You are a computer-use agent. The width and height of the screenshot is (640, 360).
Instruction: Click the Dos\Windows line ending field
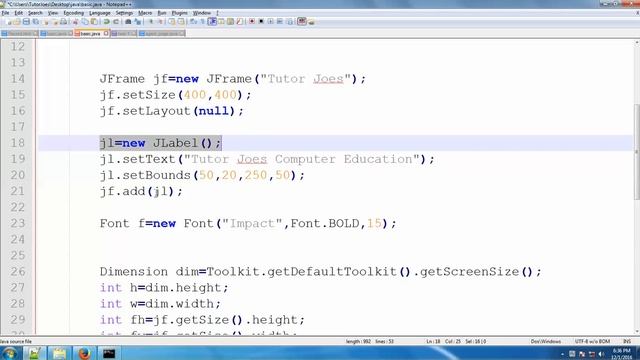click(x=546, y=341)
